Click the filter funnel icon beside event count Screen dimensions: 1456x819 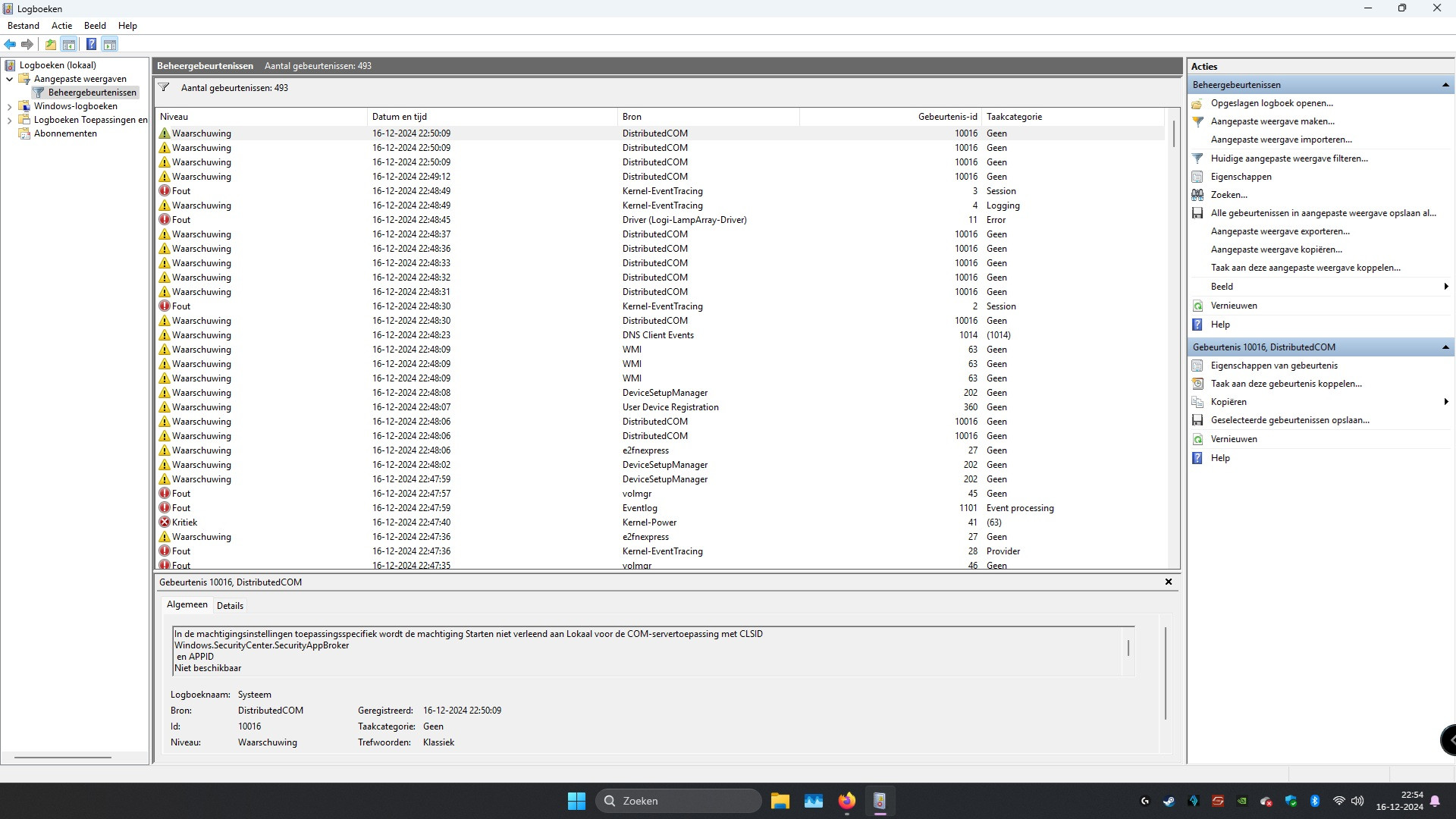[x=164, y=88]
